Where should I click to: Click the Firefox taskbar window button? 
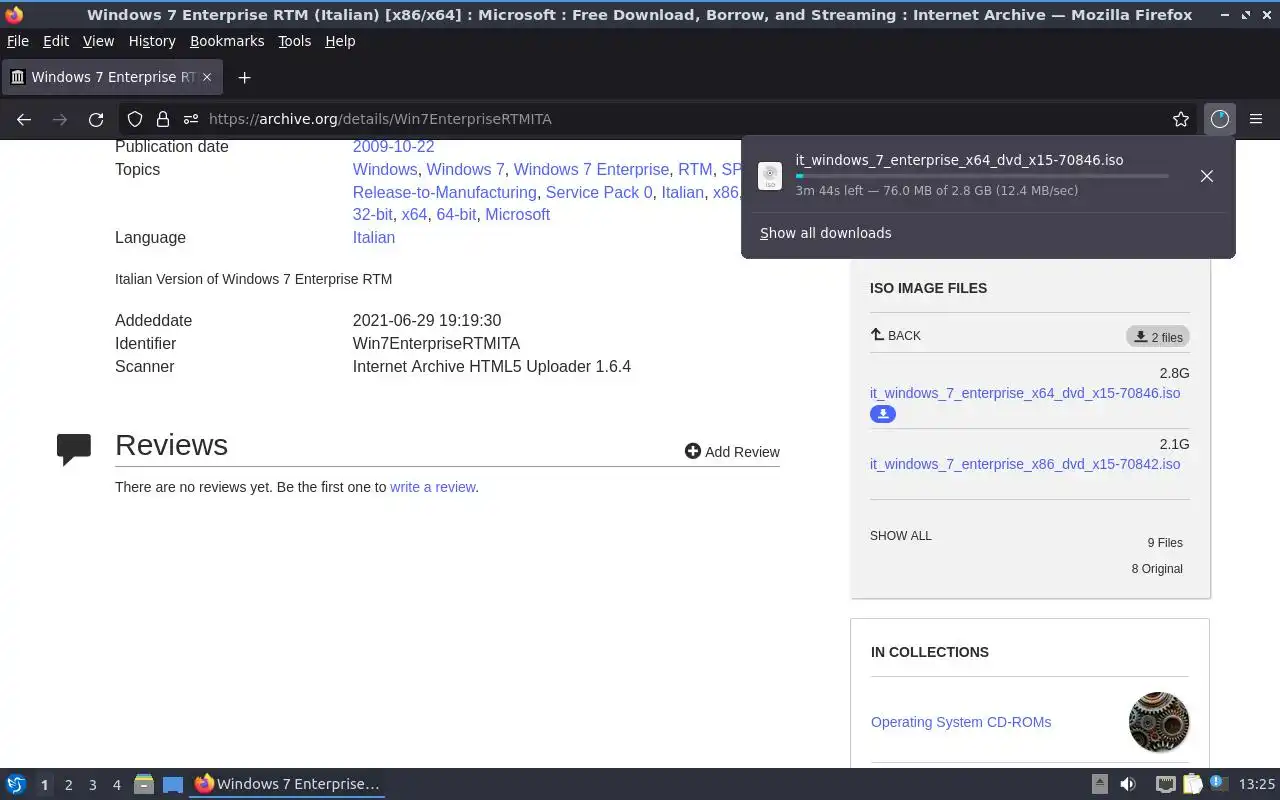pos(288,784)
